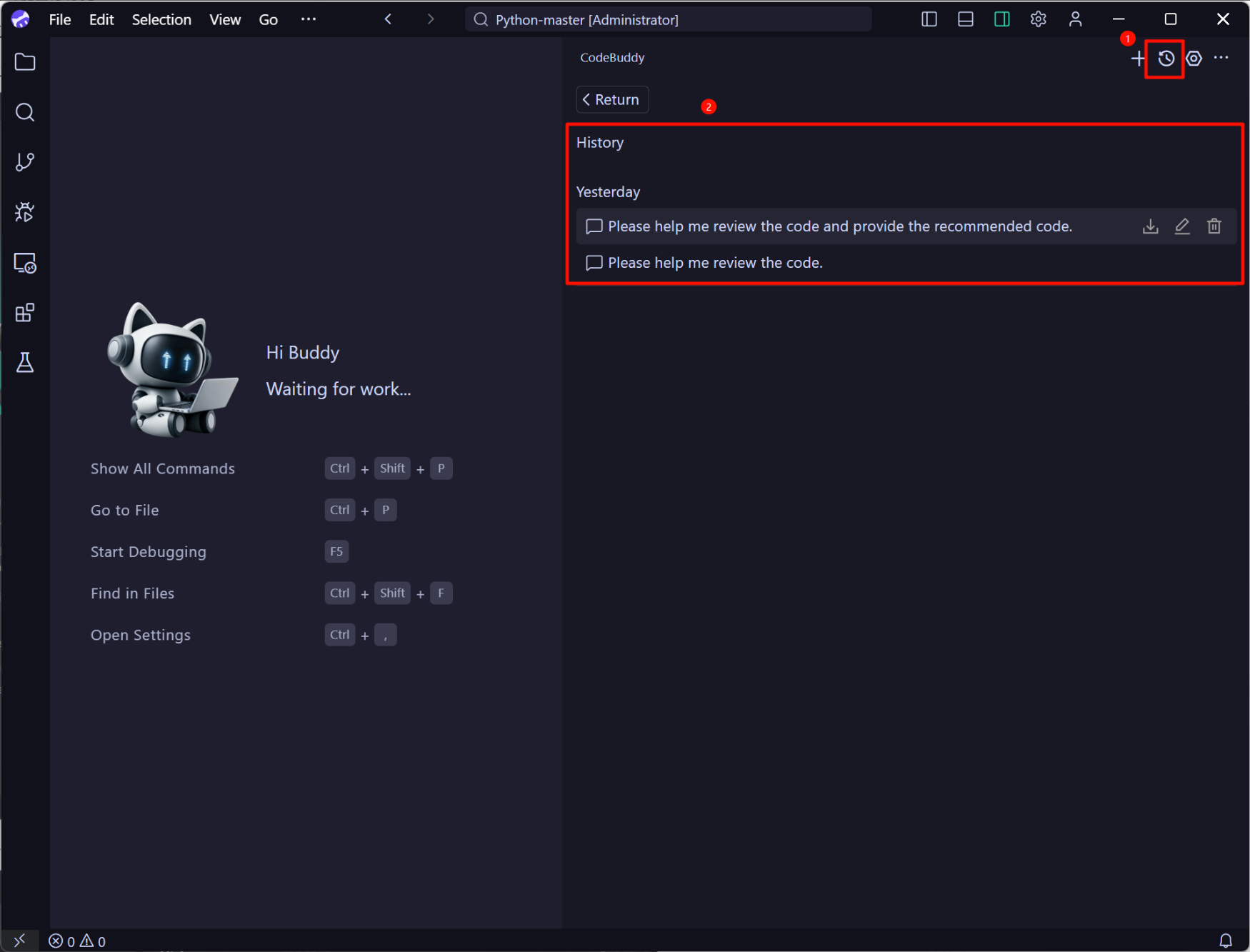Toggle the secondary side bar
This screenshot has width=1250, height=952.
pos(1001,19)
